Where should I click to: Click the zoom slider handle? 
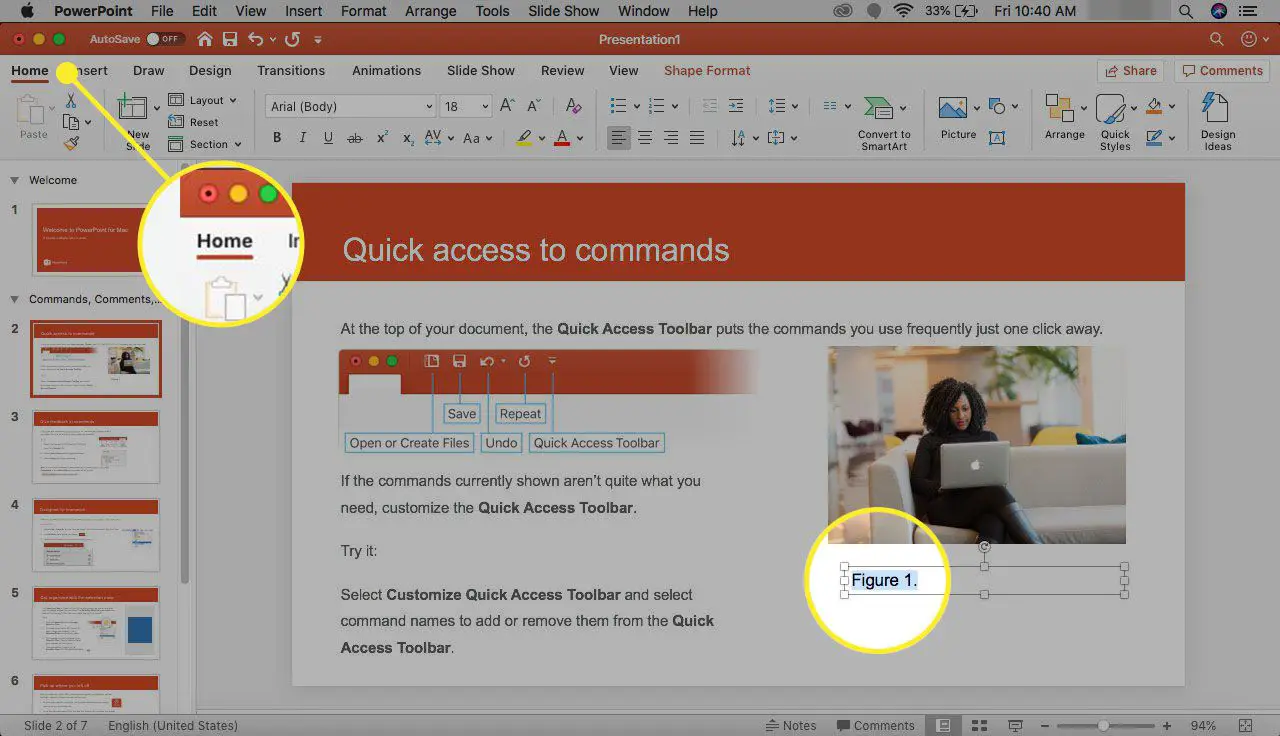[x=1103, y=725]
